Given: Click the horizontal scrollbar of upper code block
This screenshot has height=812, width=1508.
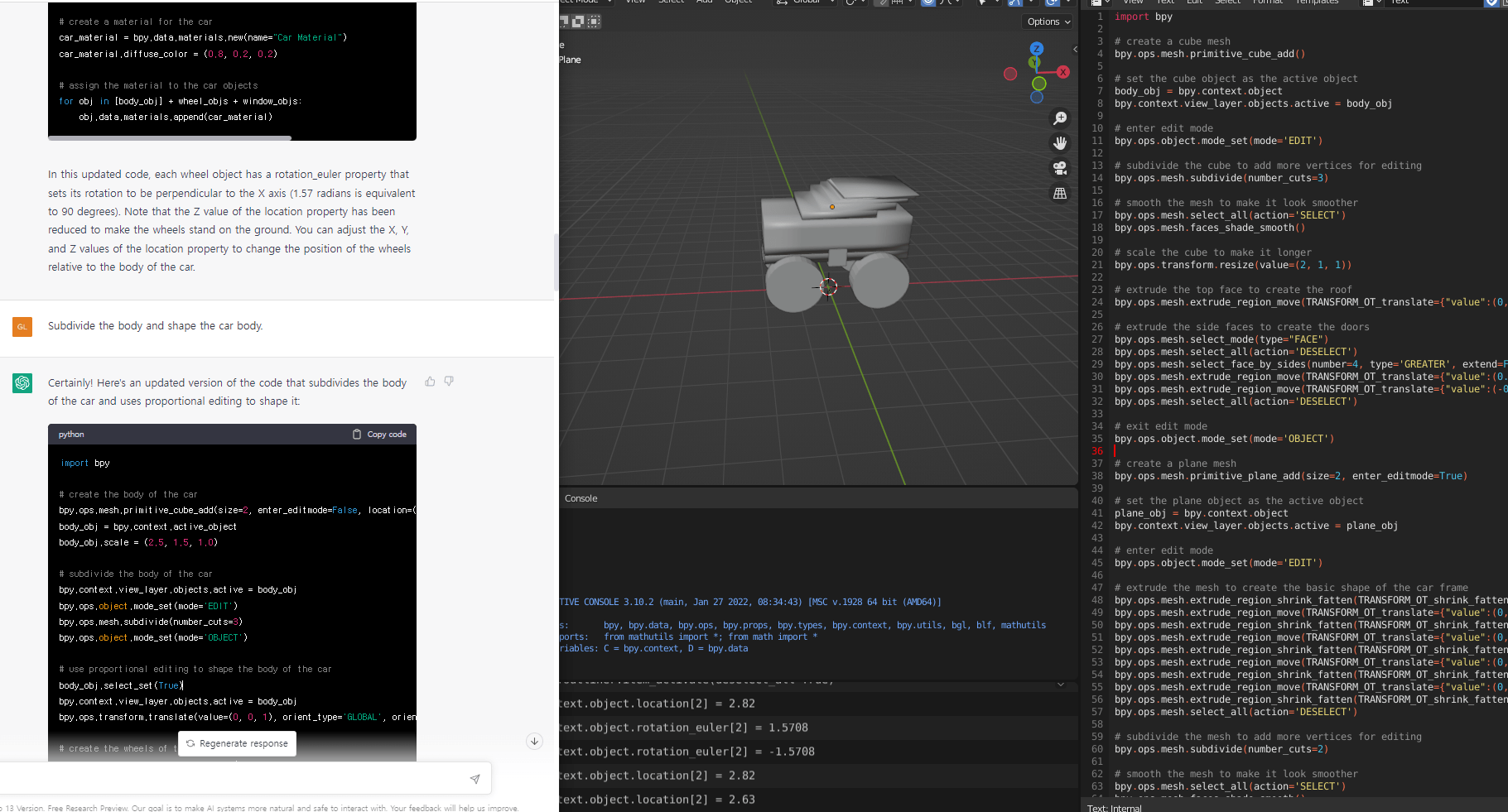Looking at the screenshot, I should [x=170, y=138].
